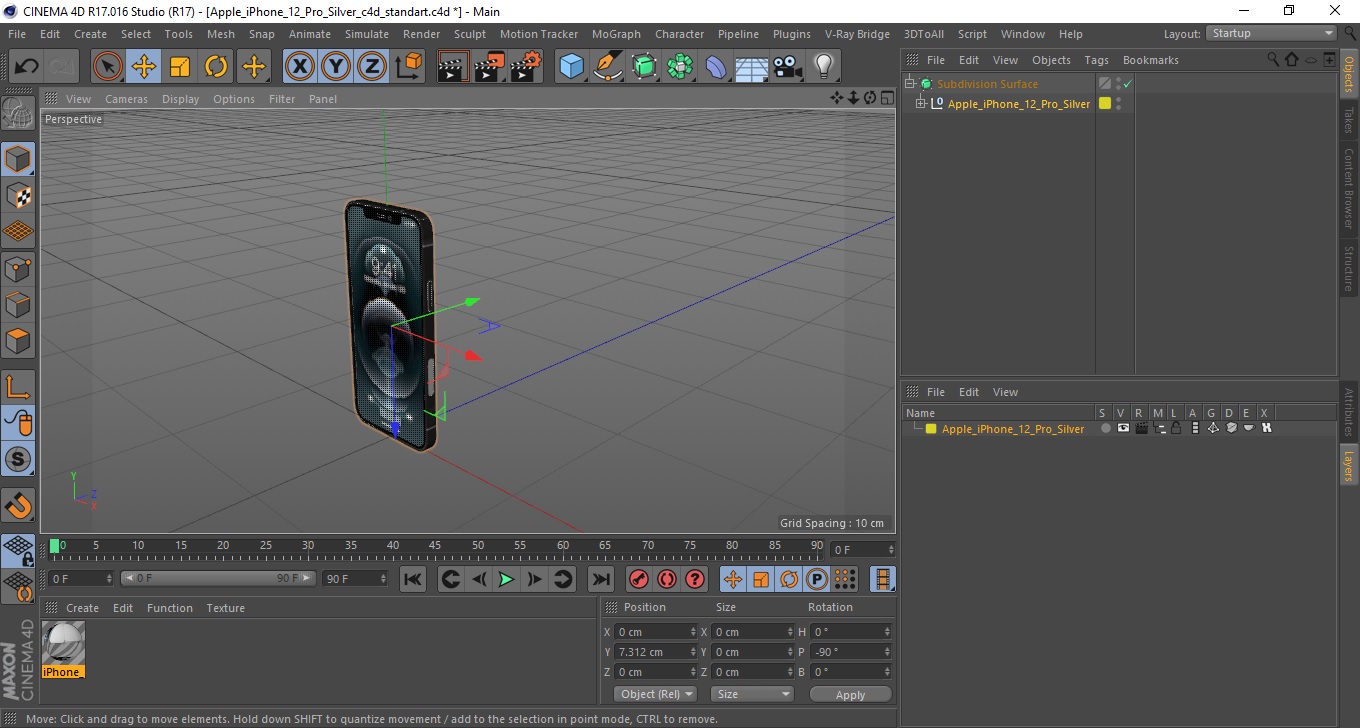
Task: Select the iPhone material thumbnail
Action: click(x=63, y=643)
